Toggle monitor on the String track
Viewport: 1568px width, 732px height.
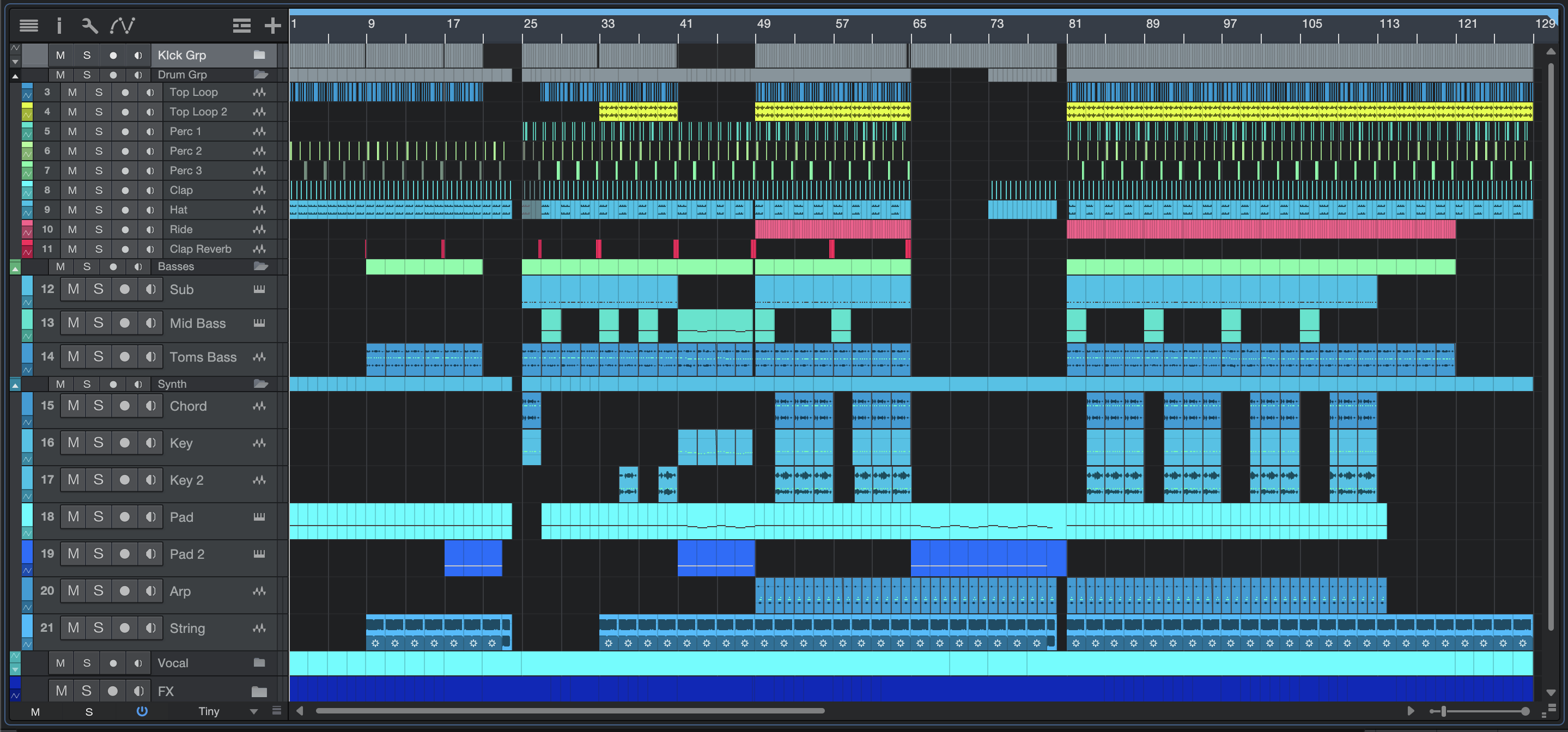pyautogui.click(x=150, y=628)
